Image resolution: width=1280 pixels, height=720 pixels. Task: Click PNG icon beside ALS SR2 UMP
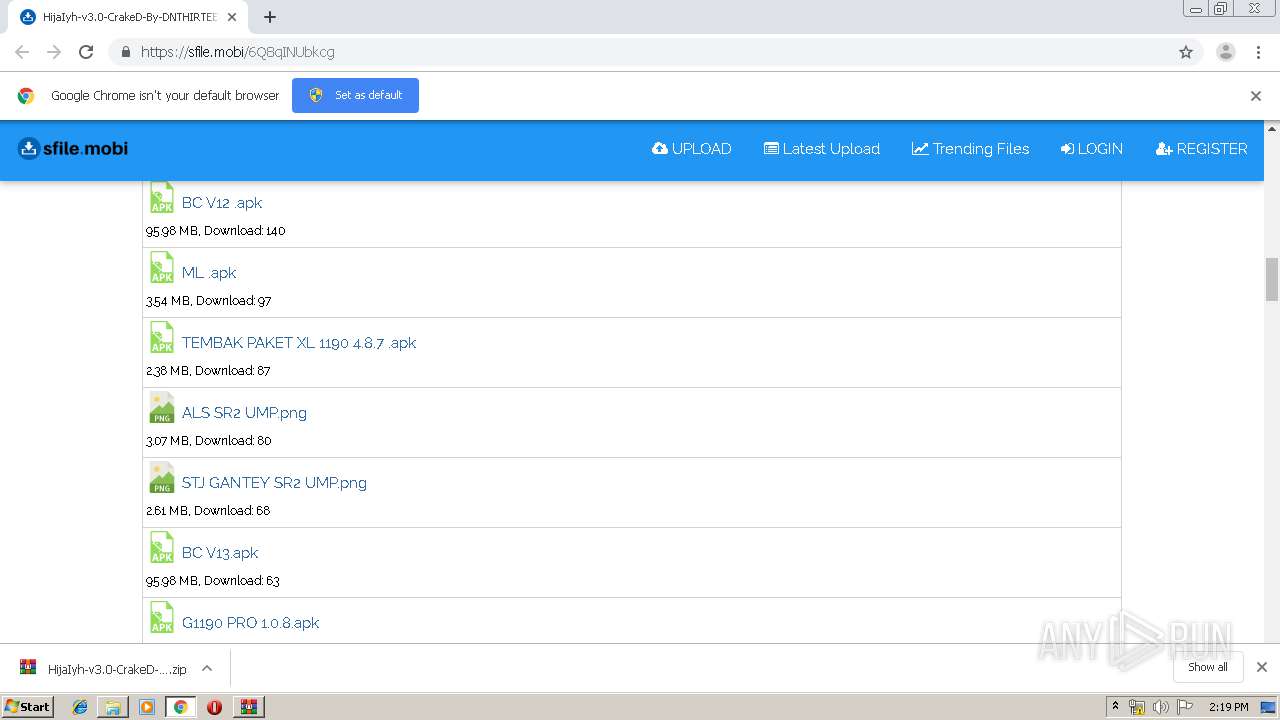tap(162, 407)
